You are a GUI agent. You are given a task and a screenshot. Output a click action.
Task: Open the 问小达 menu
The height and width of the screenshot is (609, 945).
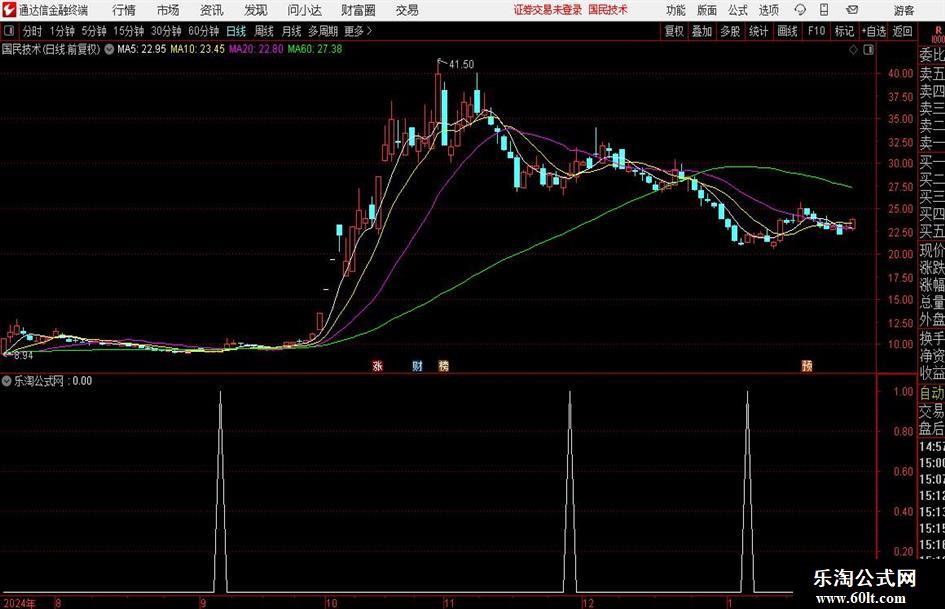[304, 10]
